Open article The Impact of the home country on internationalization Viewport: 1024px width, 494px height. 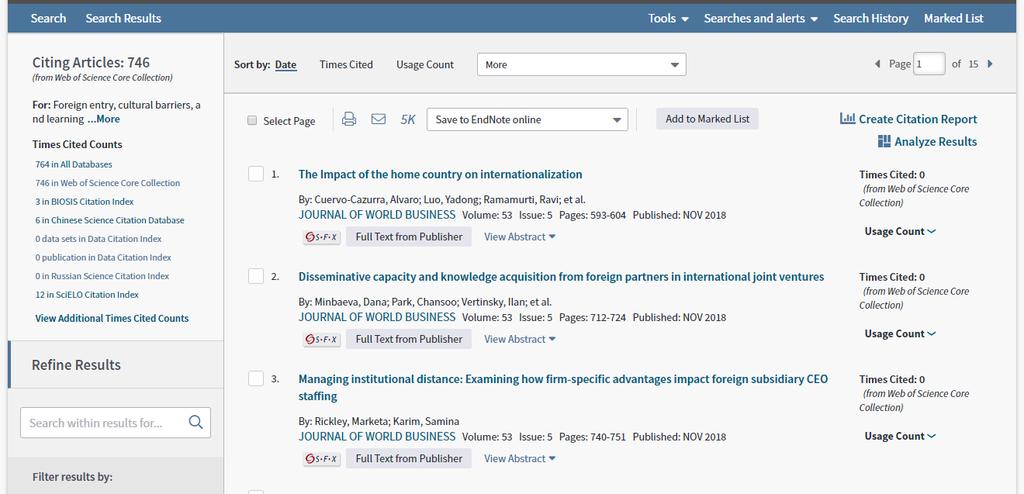click(440, 174)
